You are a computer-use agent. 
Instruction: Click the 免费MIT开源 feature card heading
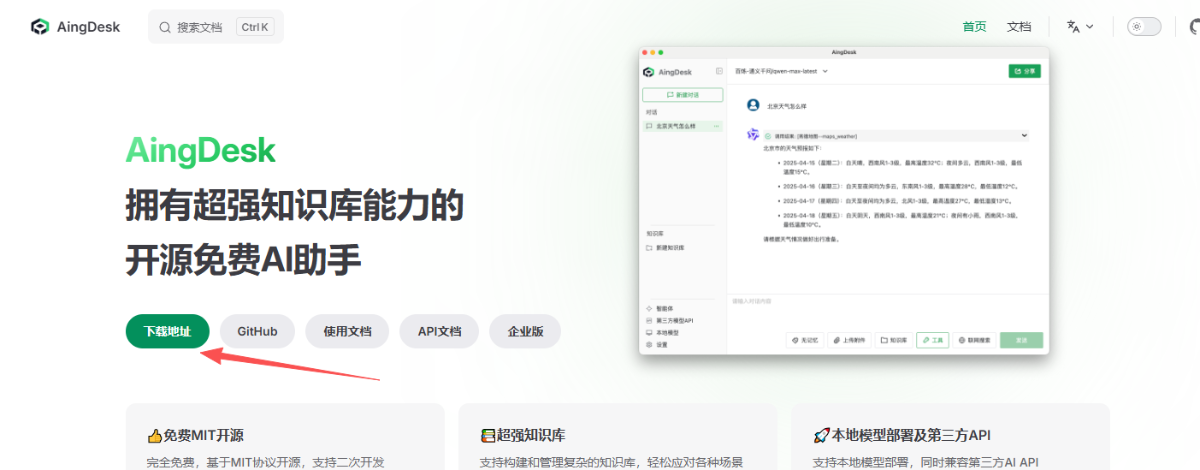[x=195, y=436]
